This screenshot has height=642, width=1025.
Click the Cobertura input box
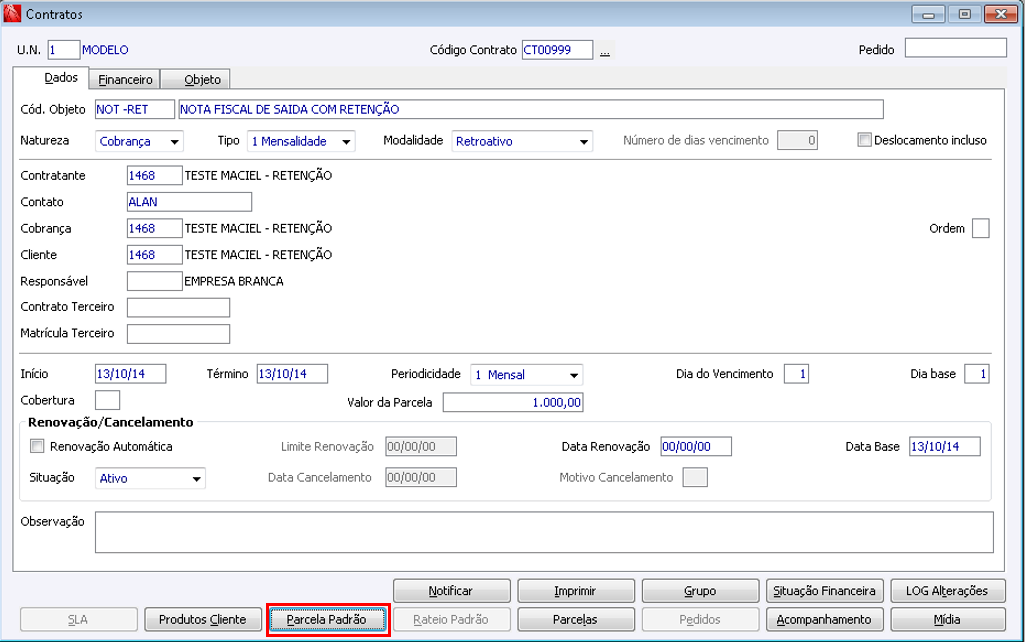pyautogui.click(x=107, y=399)
